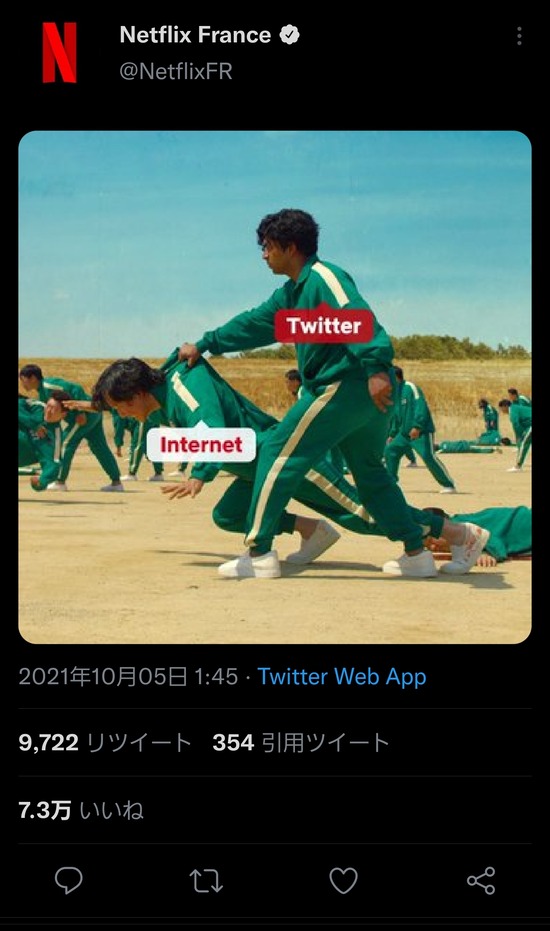Screen dimensions: 550x931
Task: Open the Netflix France display name
Action: (195, 35)
